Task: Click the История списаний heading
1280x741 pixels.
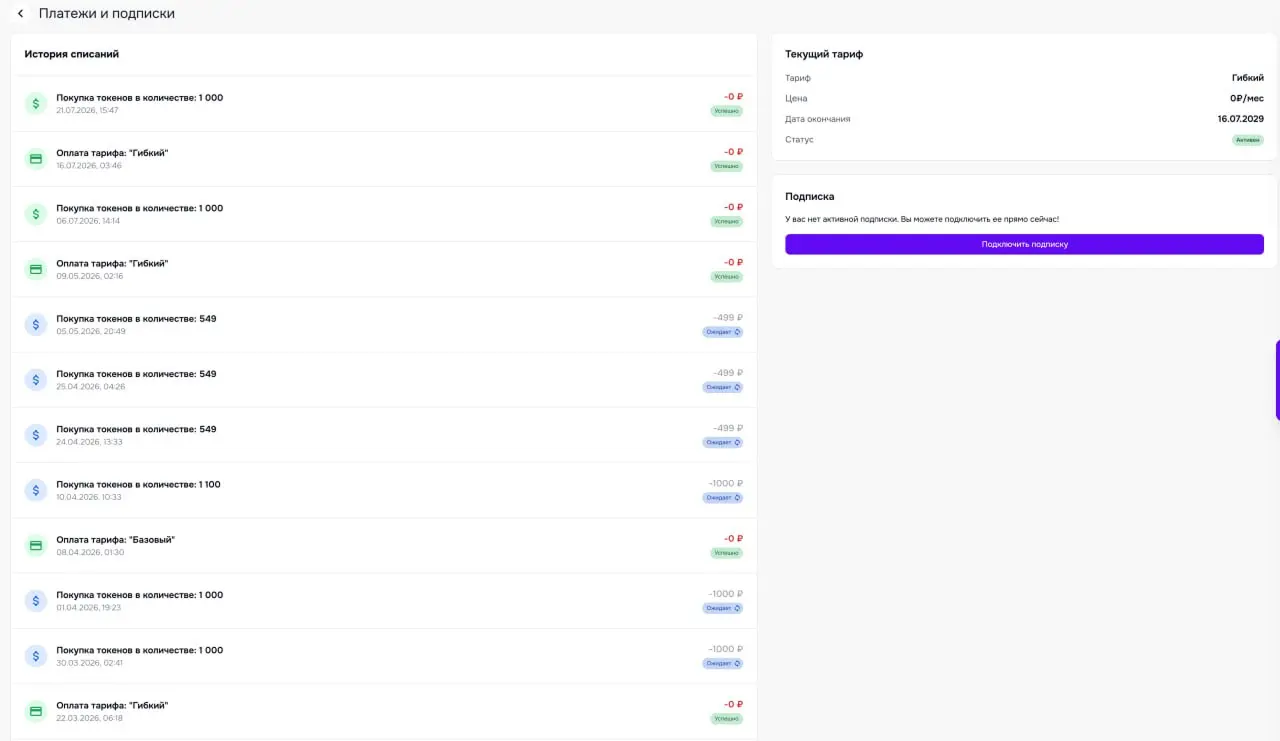Action: (x=72, y=54)
